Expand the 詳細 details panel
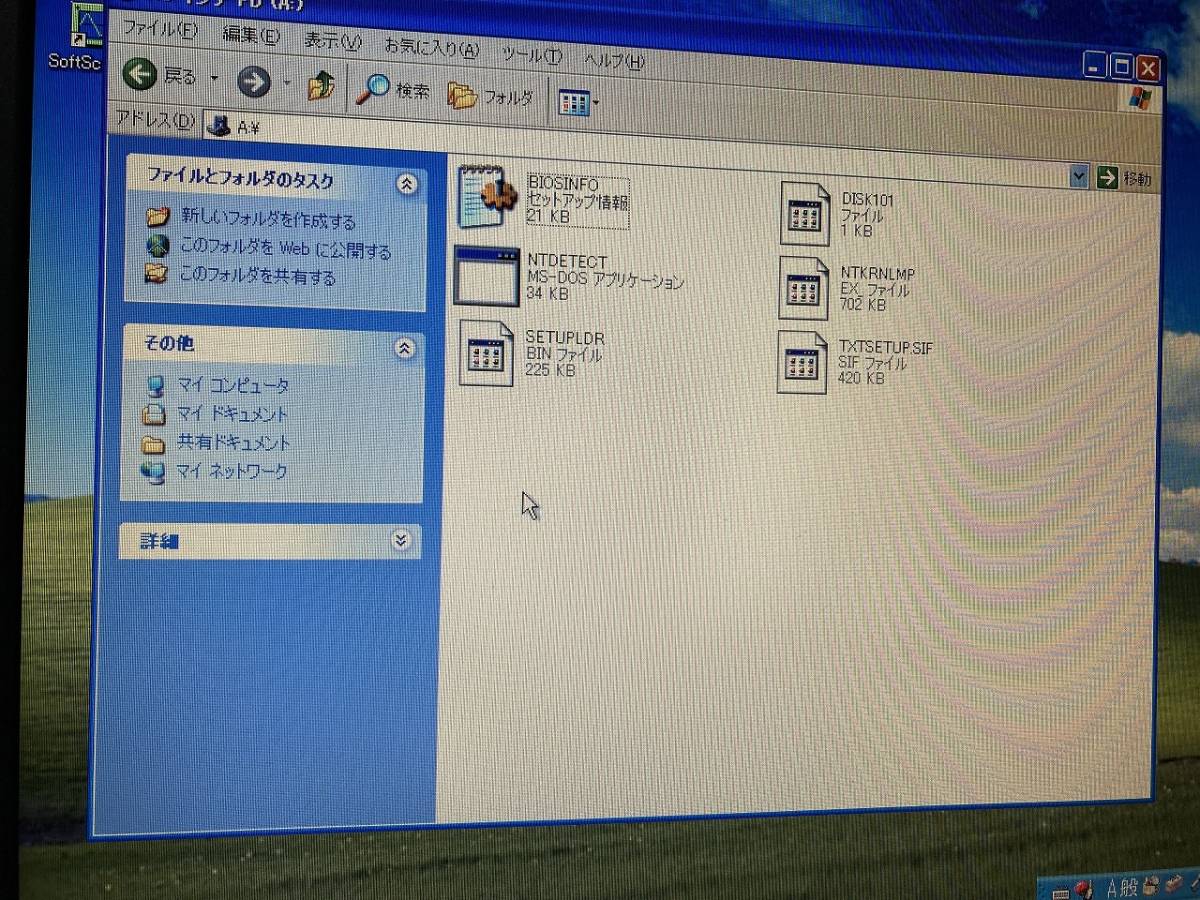The image size is (1200, 900). coord(401,540)
